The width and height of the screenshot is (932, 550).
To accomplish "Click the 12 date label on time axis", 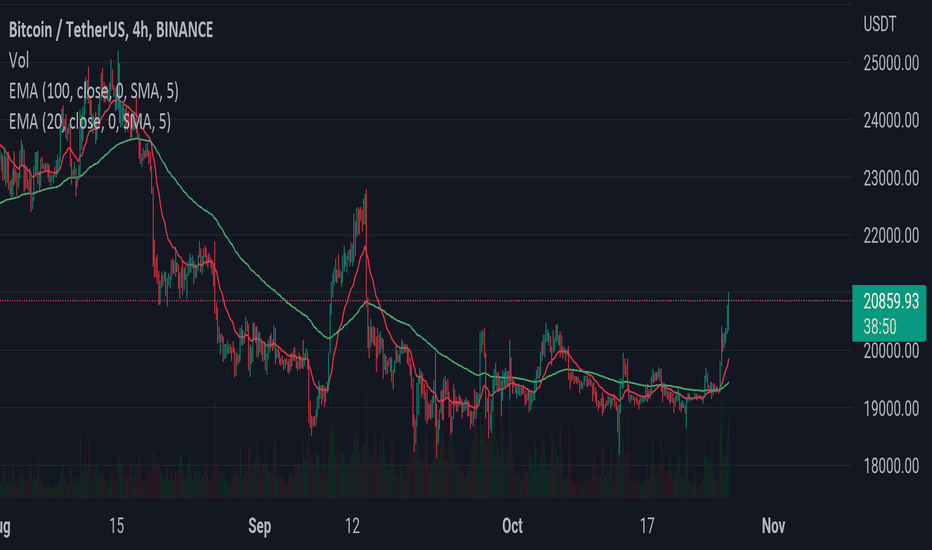I will [352, 526].
